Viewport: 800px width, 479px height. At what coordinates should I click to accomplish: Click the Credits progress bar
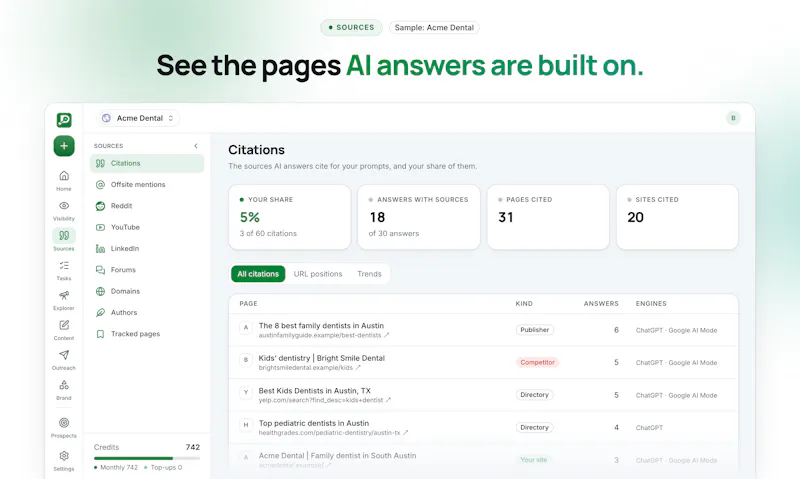point(147,458)
